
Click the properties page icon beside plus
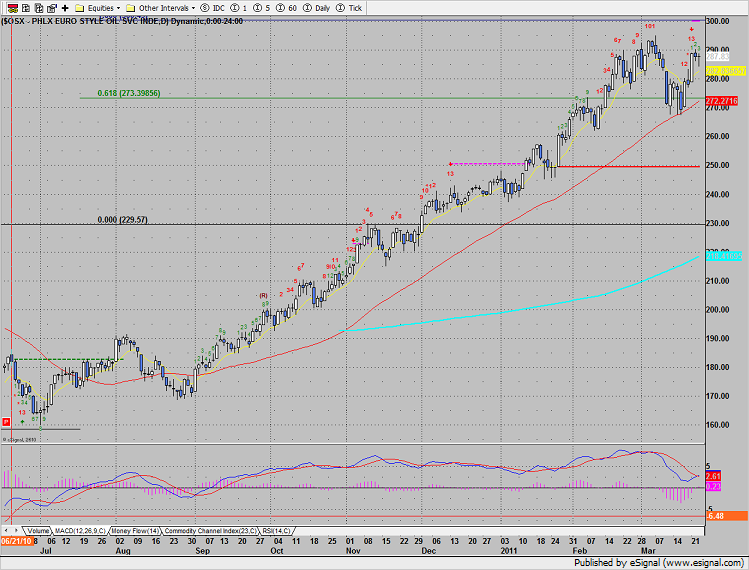point(52,8)
